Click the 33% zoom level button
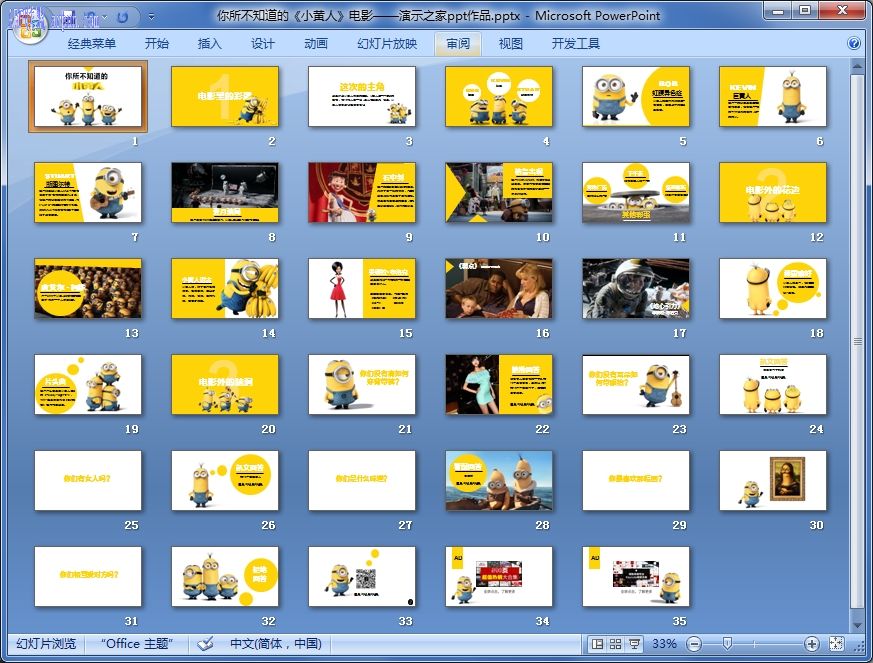 point(664,644)
